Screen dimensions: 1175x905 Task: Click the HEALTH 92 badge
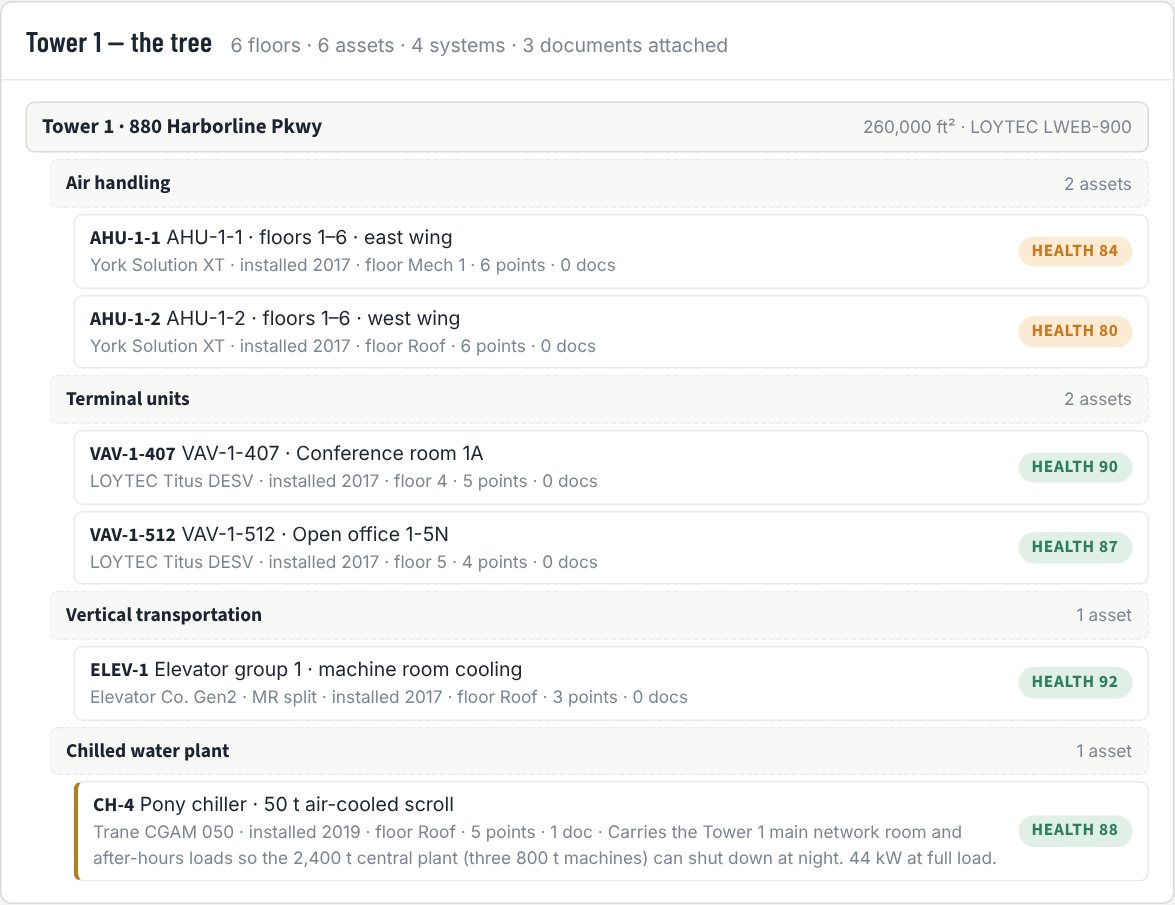coord(1075,682)
